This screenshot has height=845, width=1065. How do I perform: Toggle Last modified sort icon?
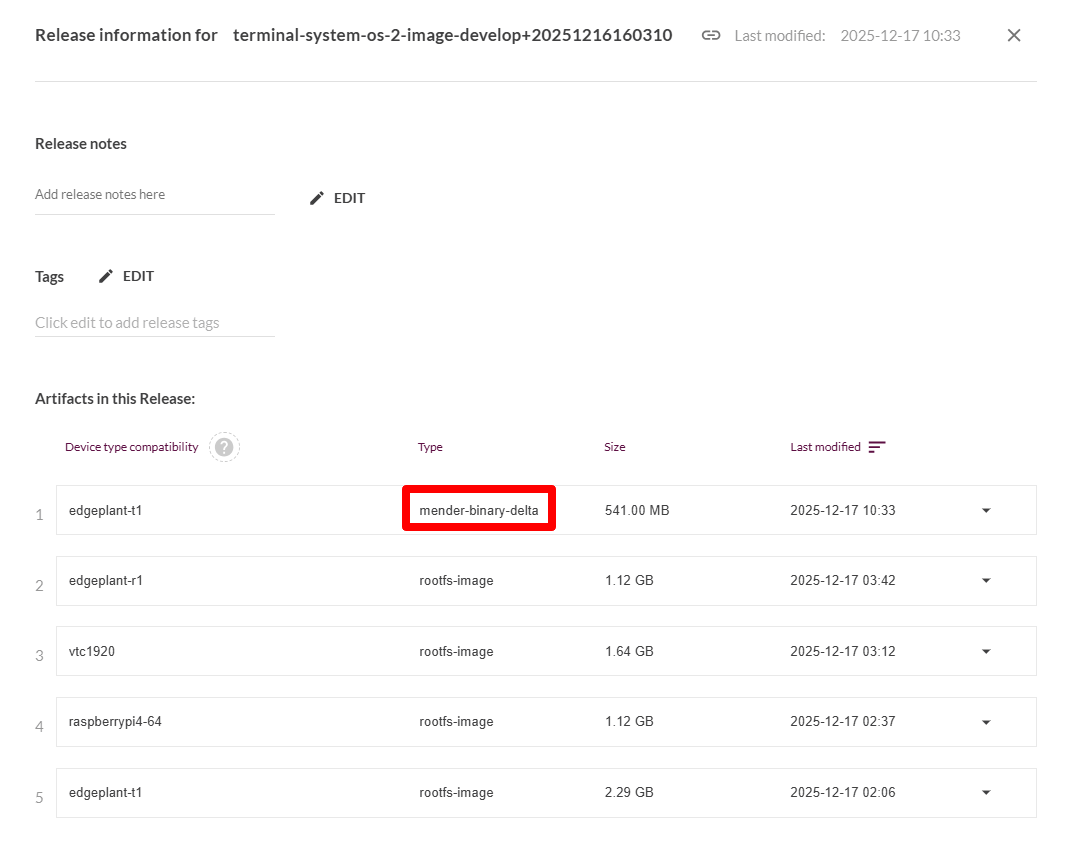click(x=876, y=447)
